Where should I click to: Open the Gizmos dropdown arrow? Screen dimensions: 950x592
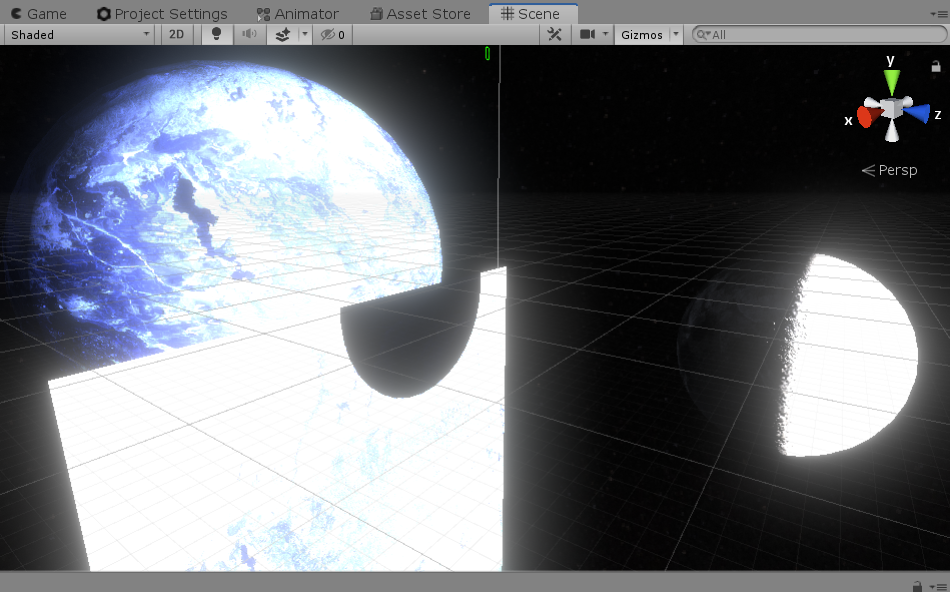pyautogui.click(x=674, y=34)
